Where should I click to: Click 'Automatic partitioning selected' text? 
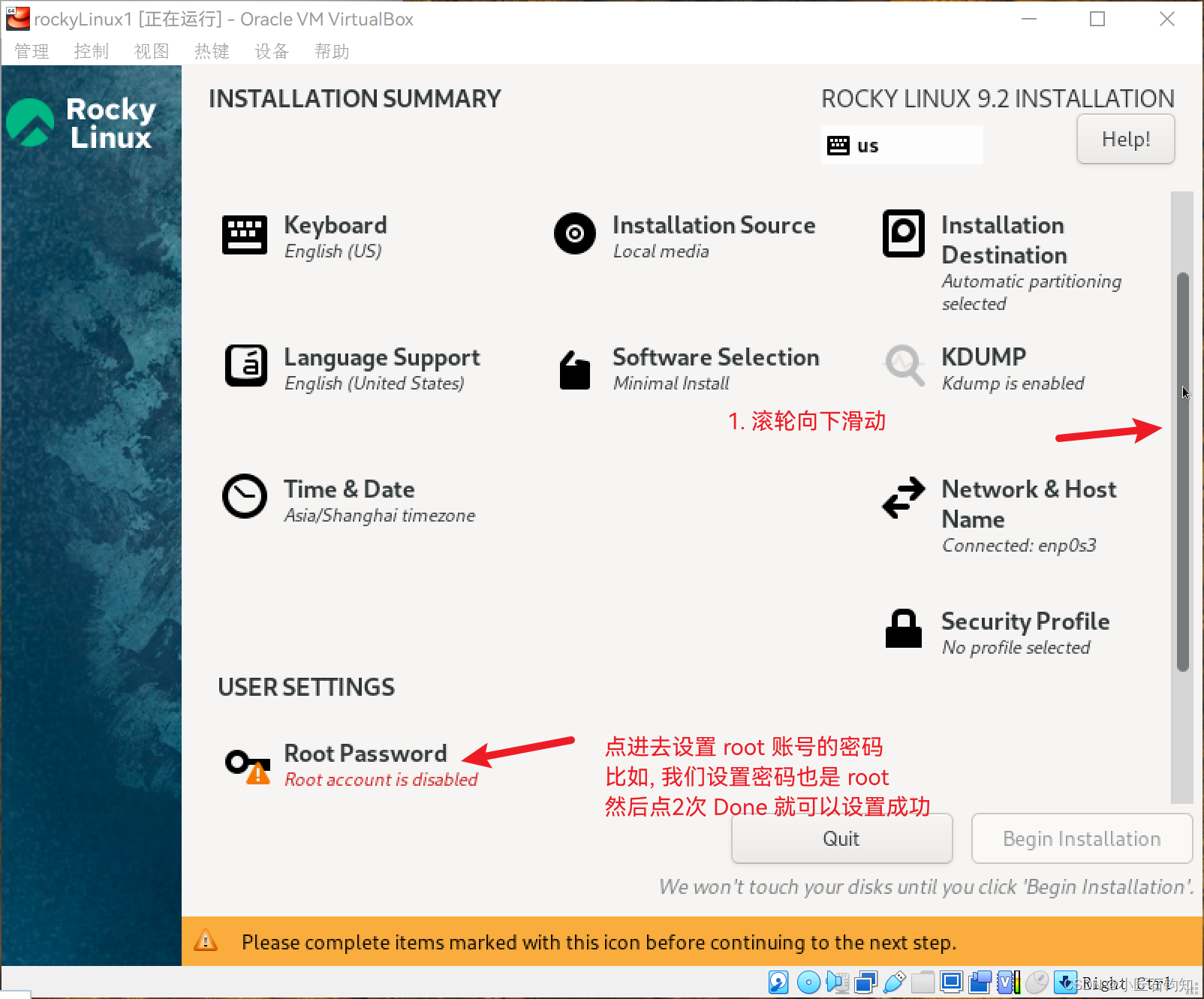point(1031,292)
